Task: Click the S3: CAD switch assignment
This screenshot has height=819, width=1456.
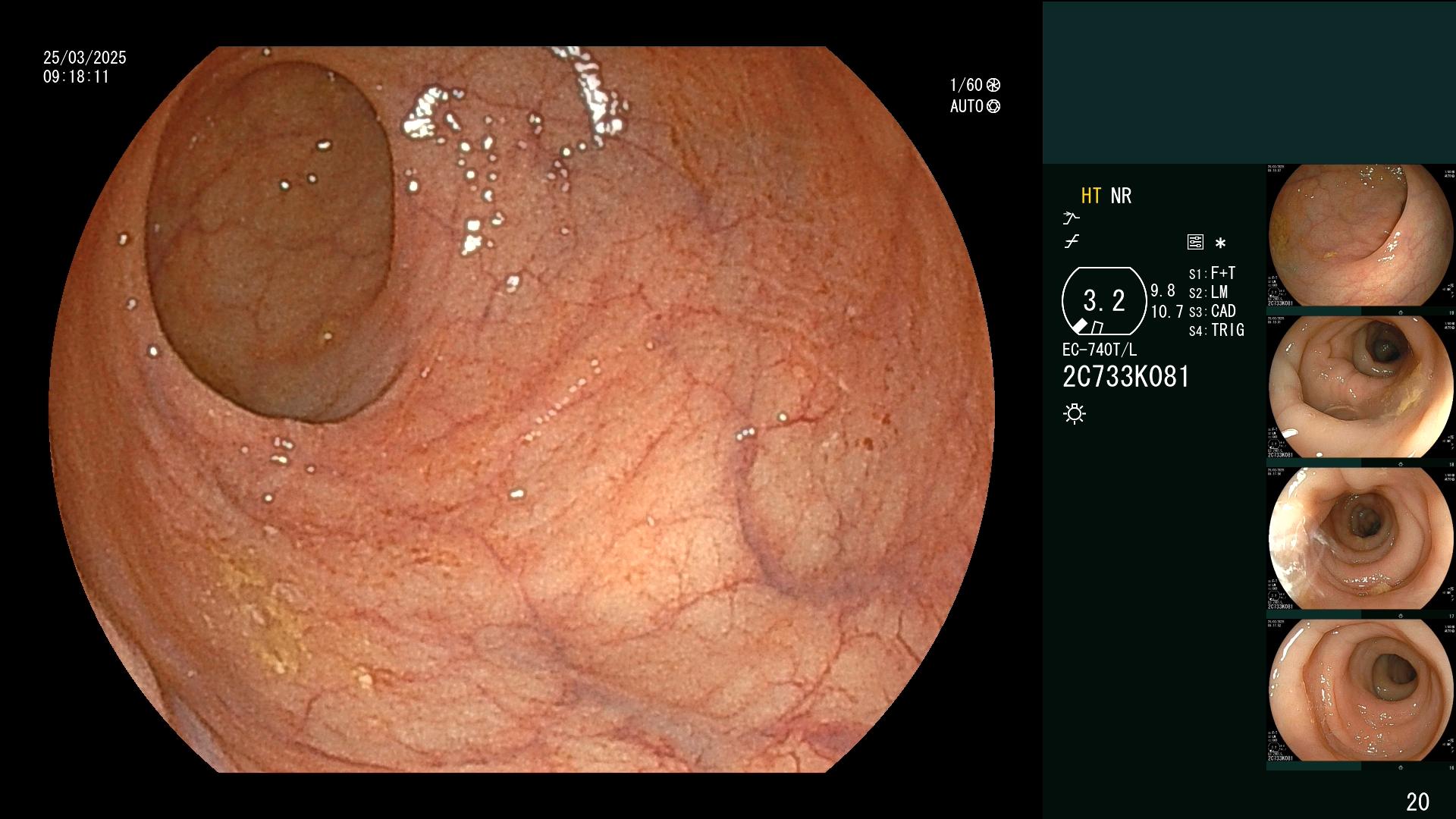Action: point(1213,312)
